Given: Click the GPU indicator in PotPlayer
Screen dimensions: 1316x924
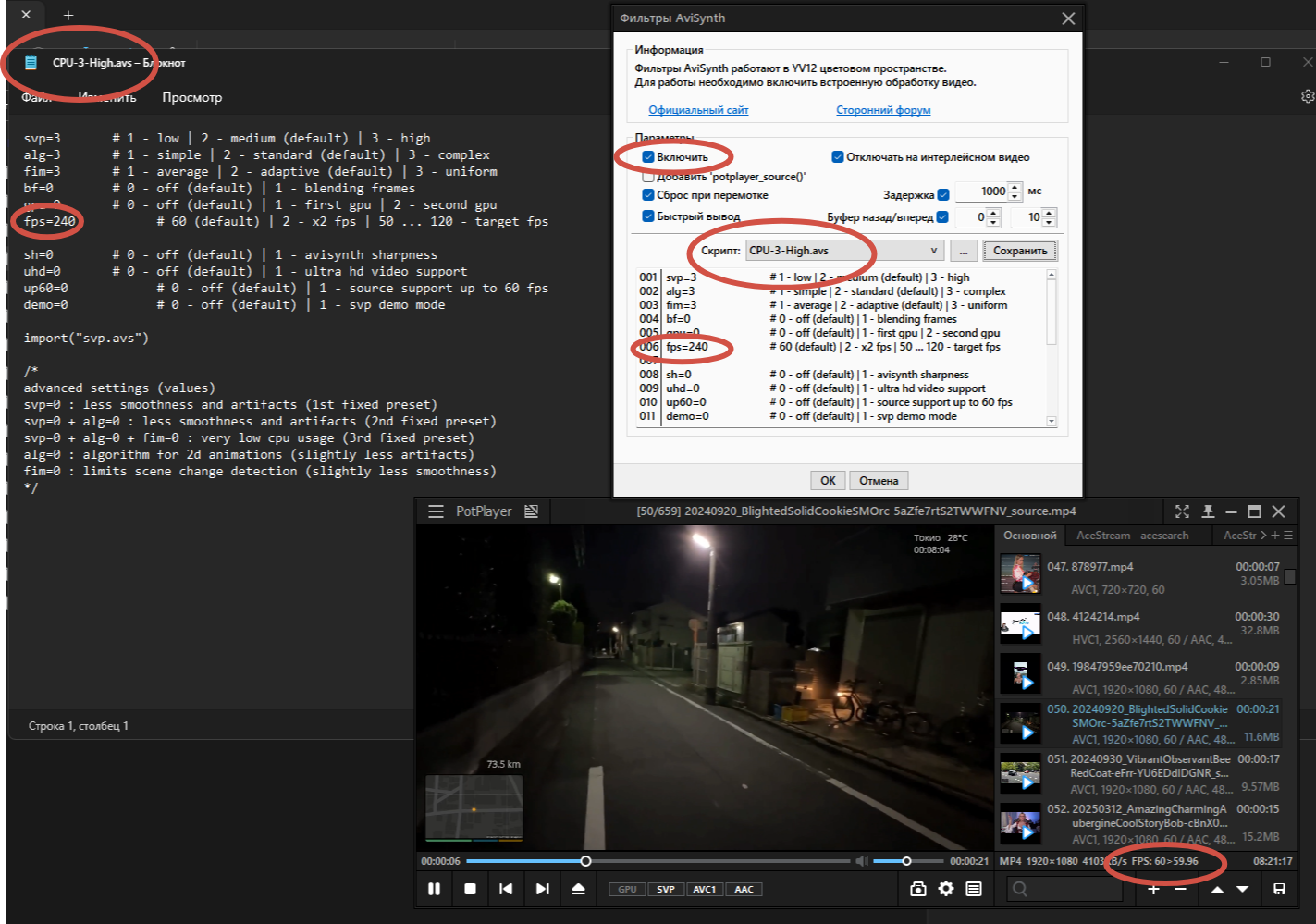Looking at the screenshot, I should pyautogui.click(x=627, y=890).
